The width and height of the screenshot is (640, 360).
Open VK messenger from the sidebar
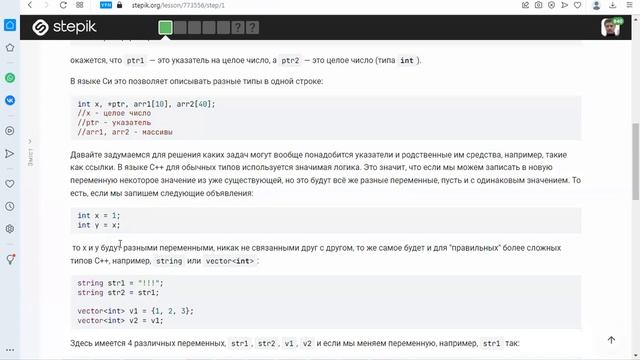(10, 100)
